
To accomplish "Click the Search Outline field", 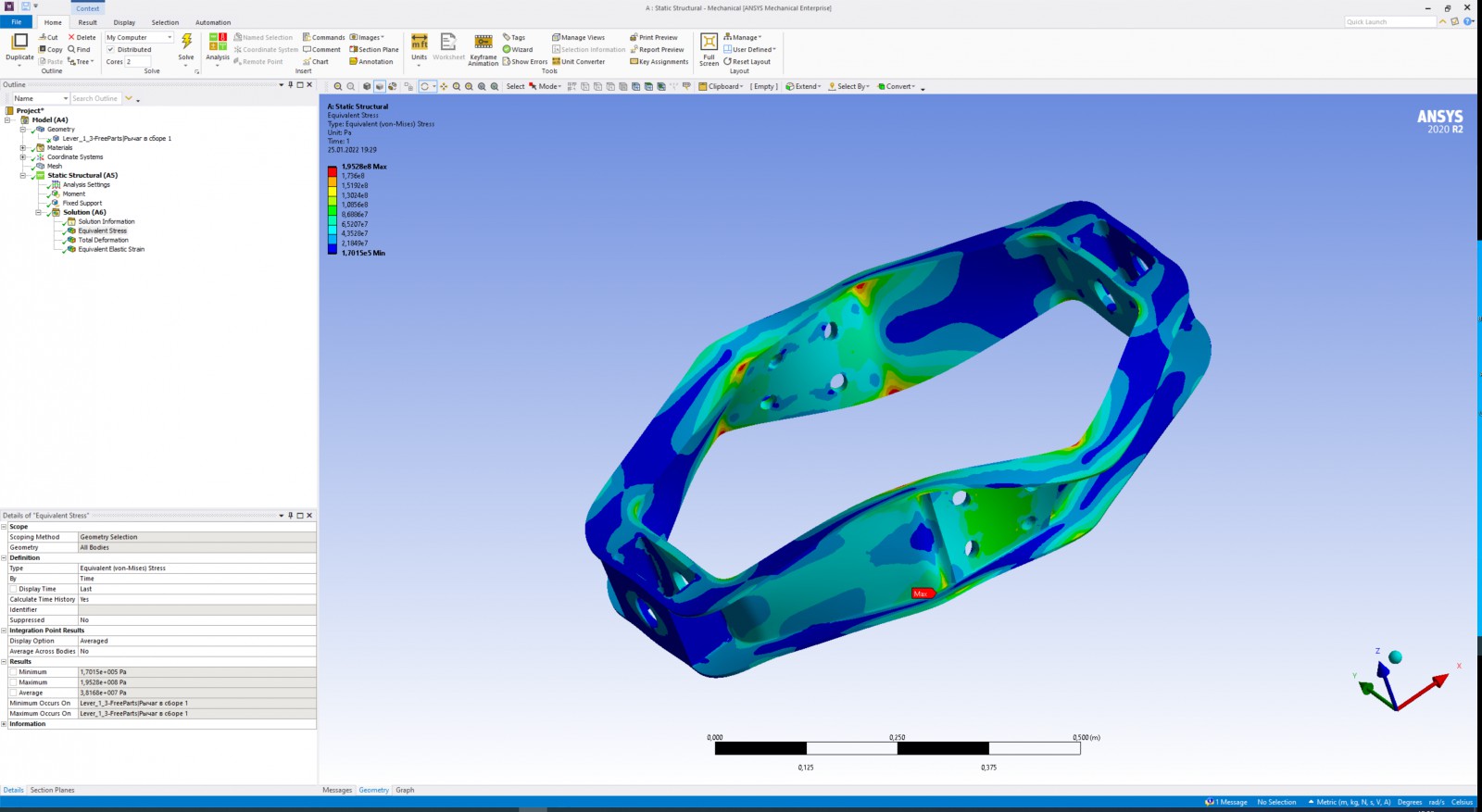I will pos(95,98).
